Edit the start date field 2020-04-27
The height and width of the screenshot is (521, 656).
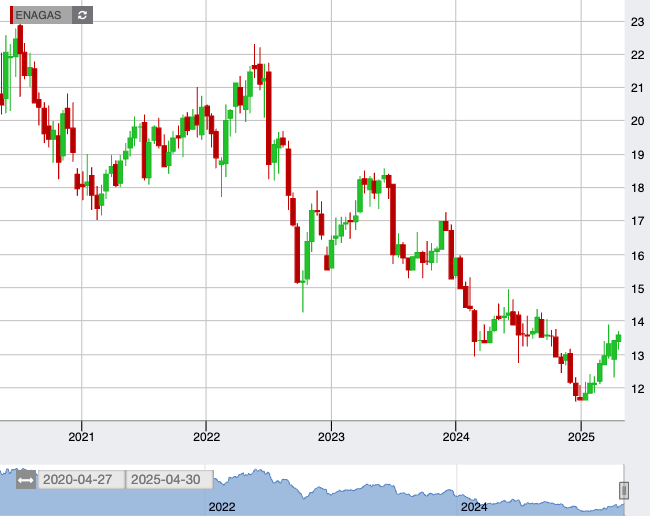82,480
